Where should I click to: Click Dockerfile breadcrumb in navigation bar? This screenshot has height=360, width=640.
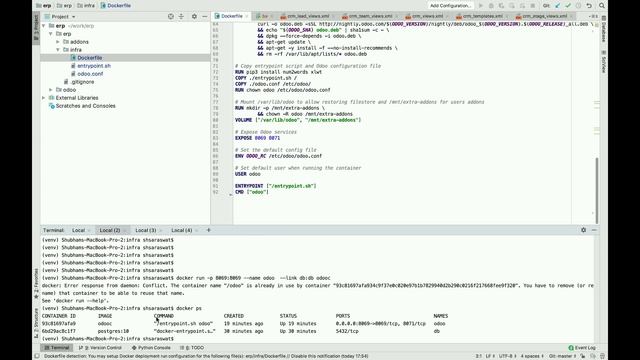click(x=116, y=6)
